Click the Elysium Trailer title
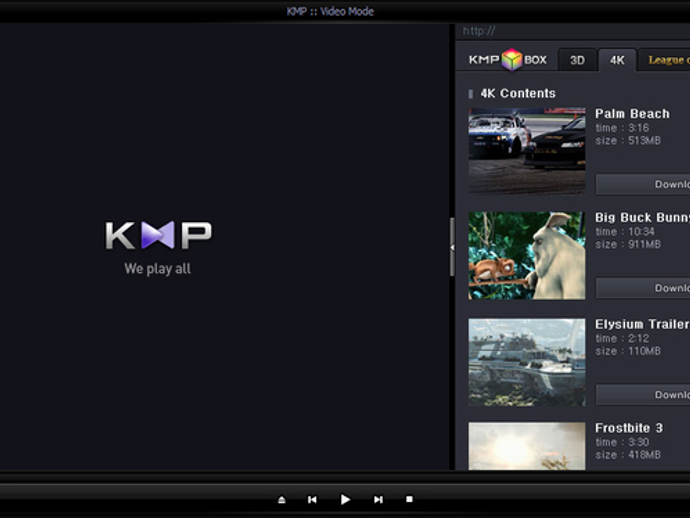This screenshot has width=690, height=518. point(642,324)
